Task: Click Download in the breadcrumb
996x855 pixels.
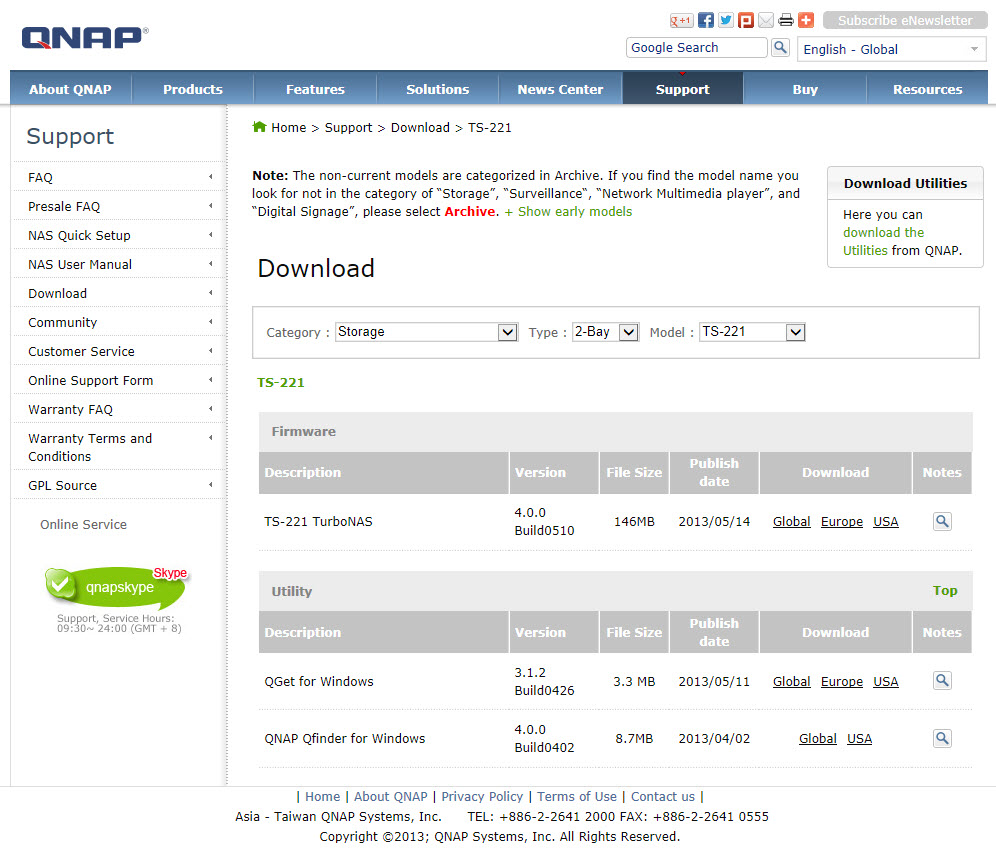Action: tap(420, 128)
